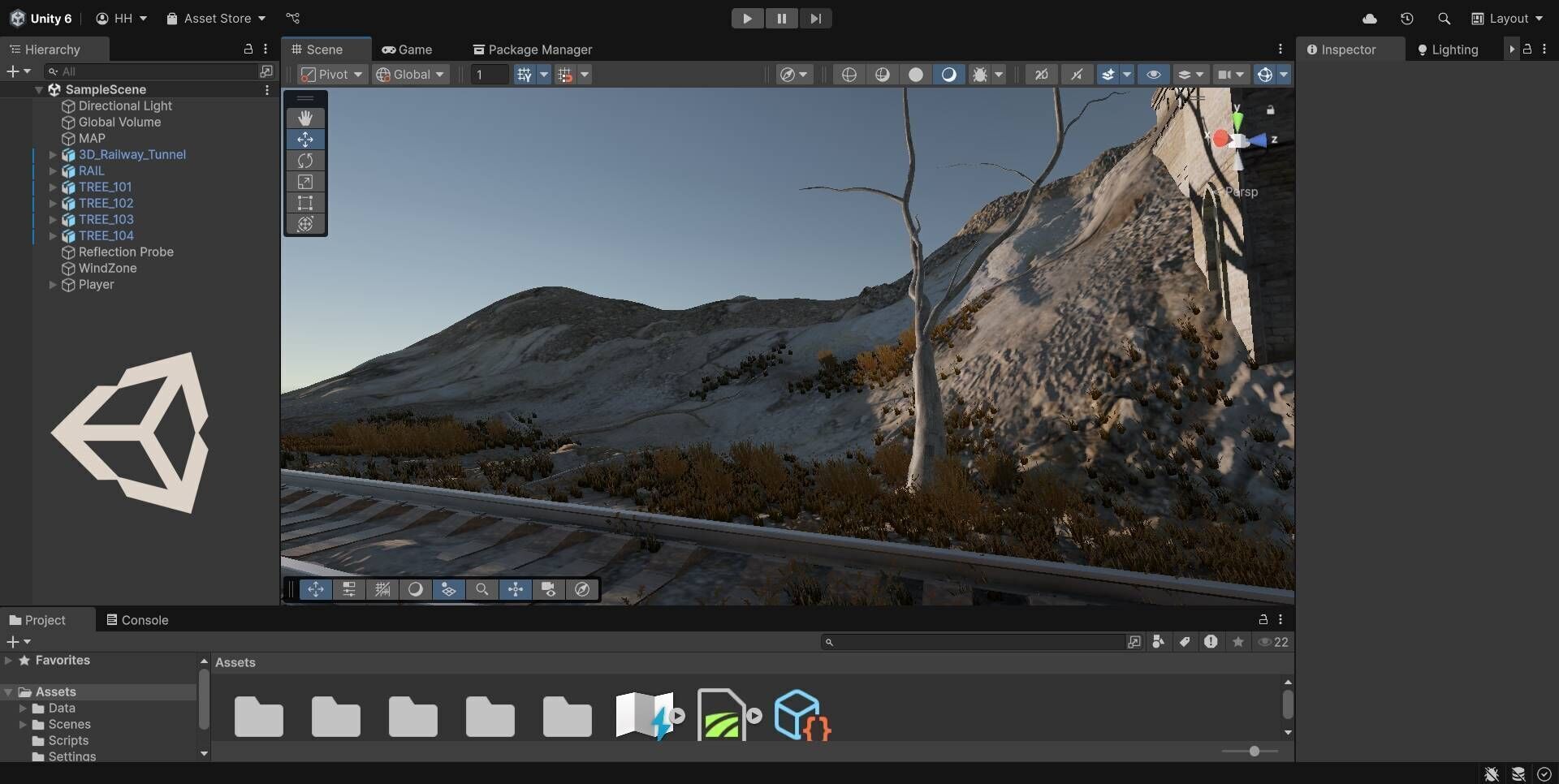
Task: Toggle the Inspector panel lock
Action: coord(1527,50)
